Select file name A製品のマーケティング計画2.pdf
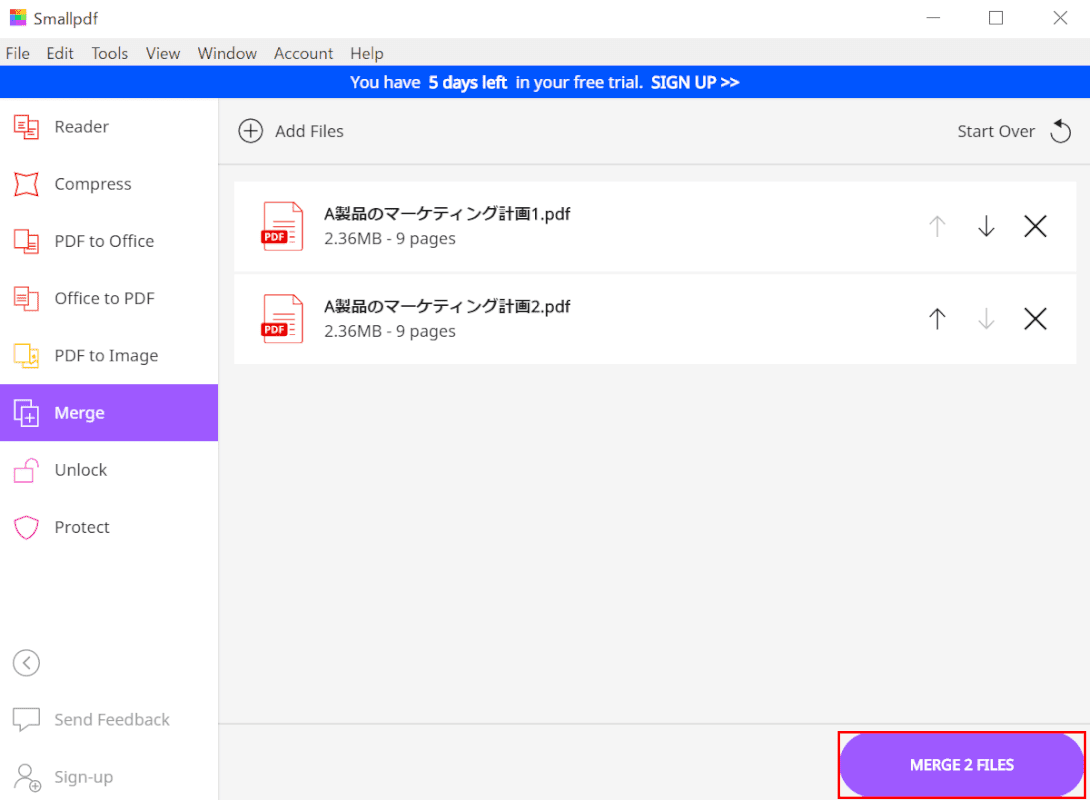This screenshot has height=800, width=1090. pyautogui.click(x=447, y=307)
